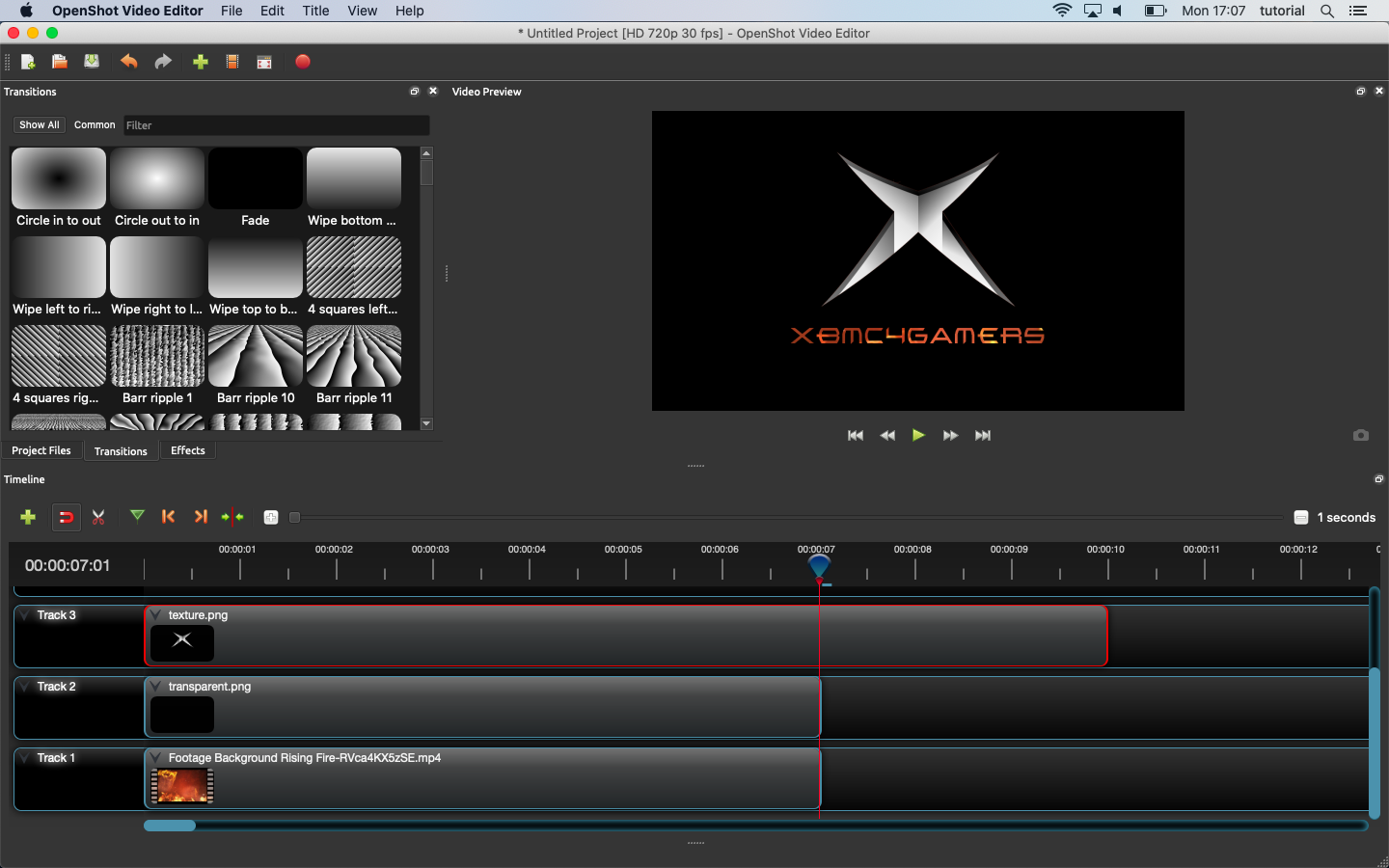This screenshot has height=868, width=1389.
Task: Jump to the previous marker
Action: [169, 517]
